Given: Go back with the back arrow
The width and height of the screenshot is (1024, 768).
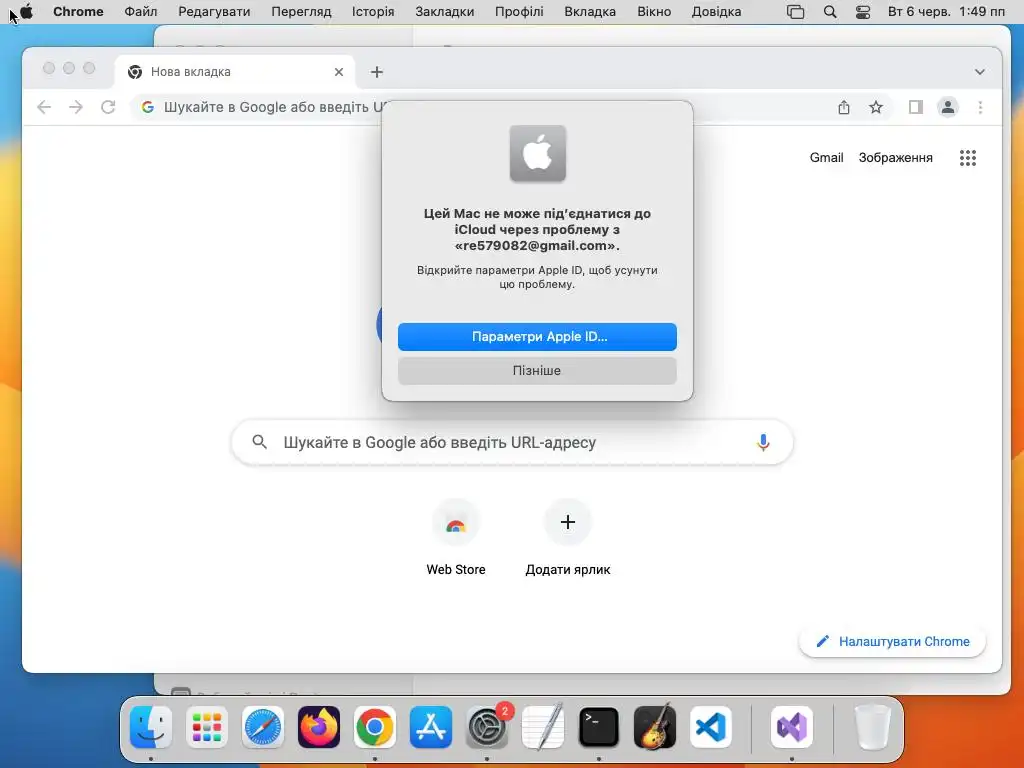Looking at the screenshot, I should coord(44,107).
